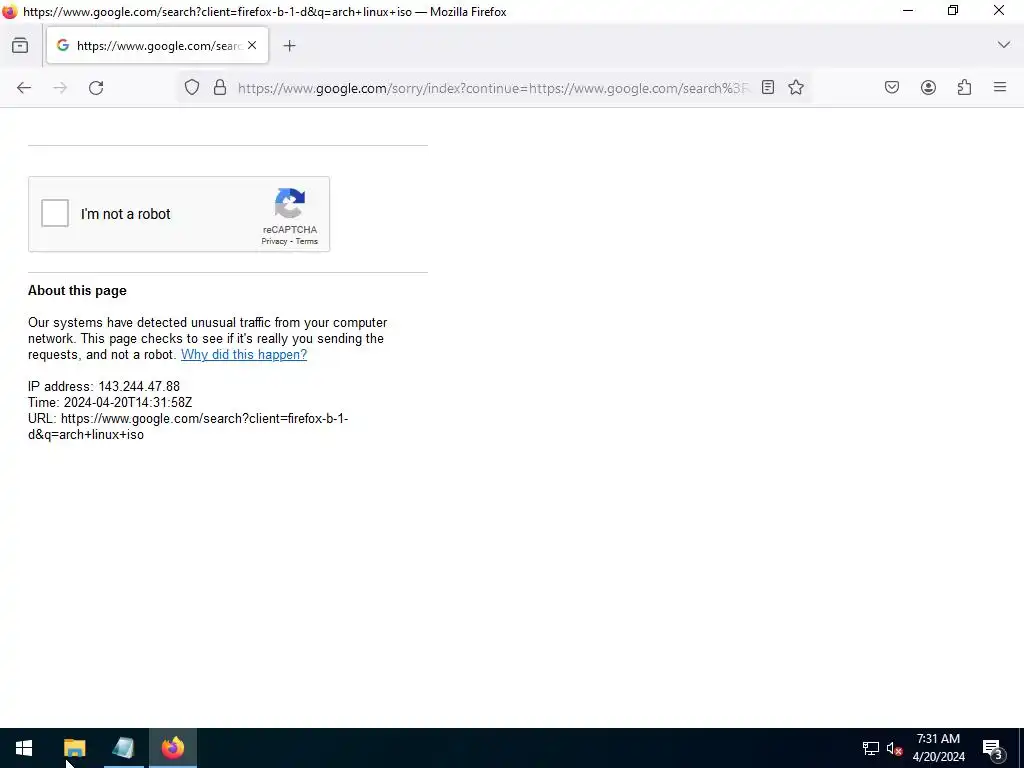Focus the address bar URL field
The image size is (1024, 768).
[493, 88]
